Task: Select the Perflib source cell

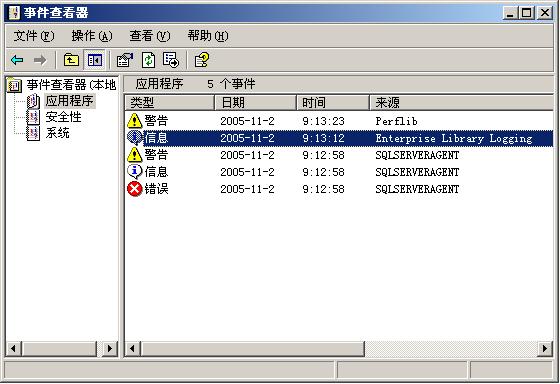Action: pos(396,121)
